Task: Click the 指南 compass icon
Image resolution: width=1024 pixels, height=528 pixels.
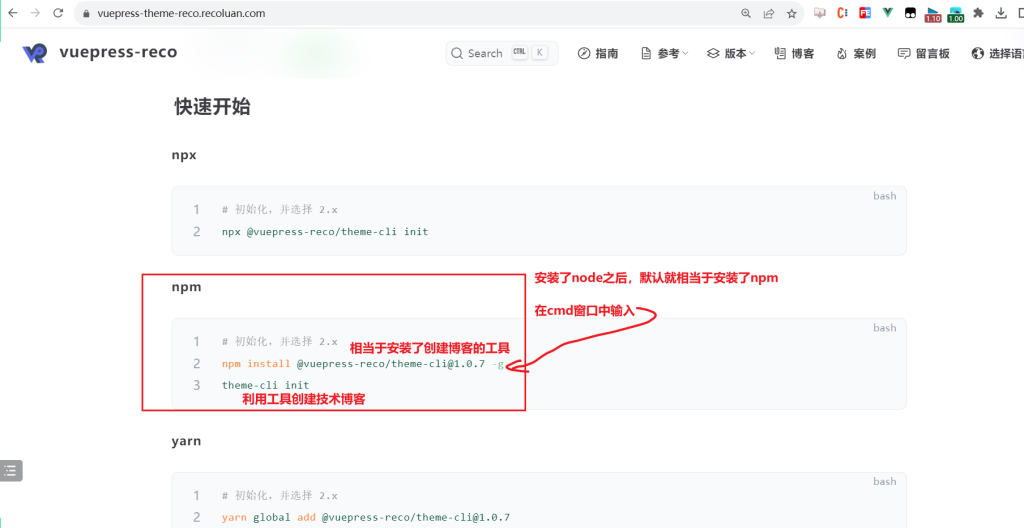Action: coord(584,54)
